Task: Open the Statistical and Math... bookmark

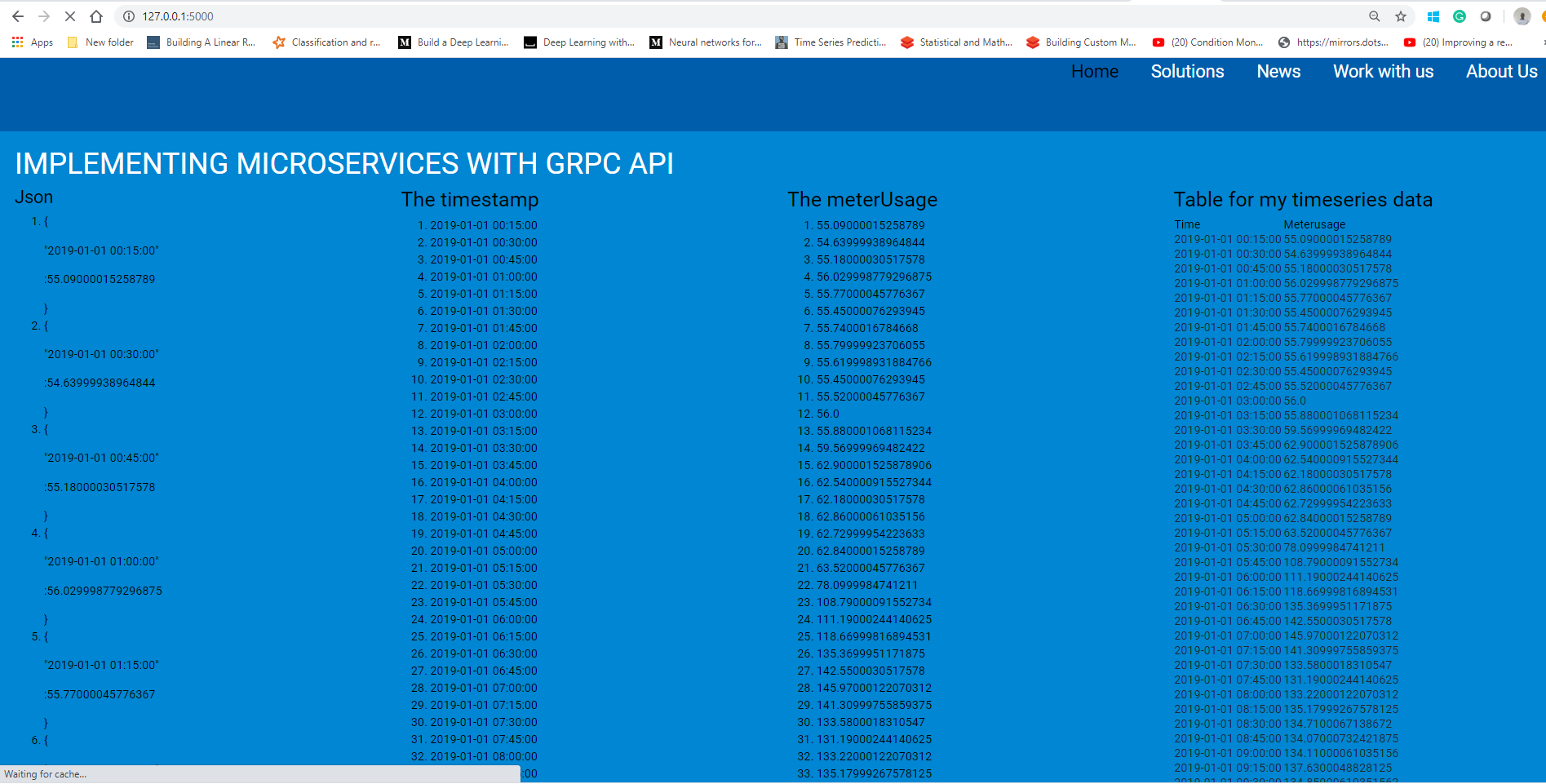Action: tap(957, 42)
